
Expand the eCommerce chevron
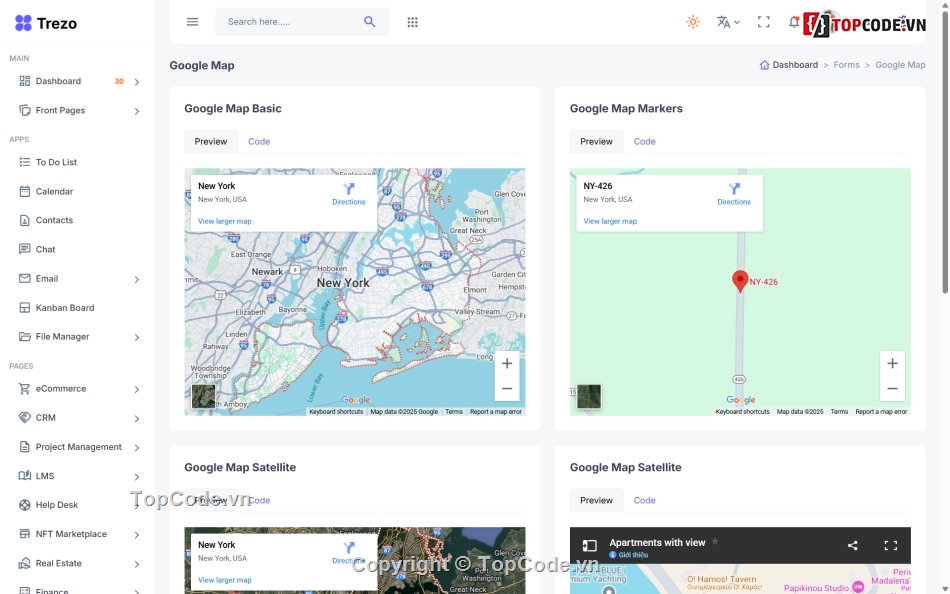[x=137, y=389]
